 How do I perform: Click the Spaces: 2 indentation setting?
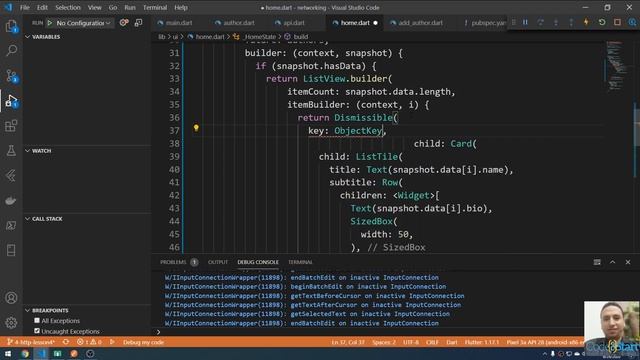384,342
